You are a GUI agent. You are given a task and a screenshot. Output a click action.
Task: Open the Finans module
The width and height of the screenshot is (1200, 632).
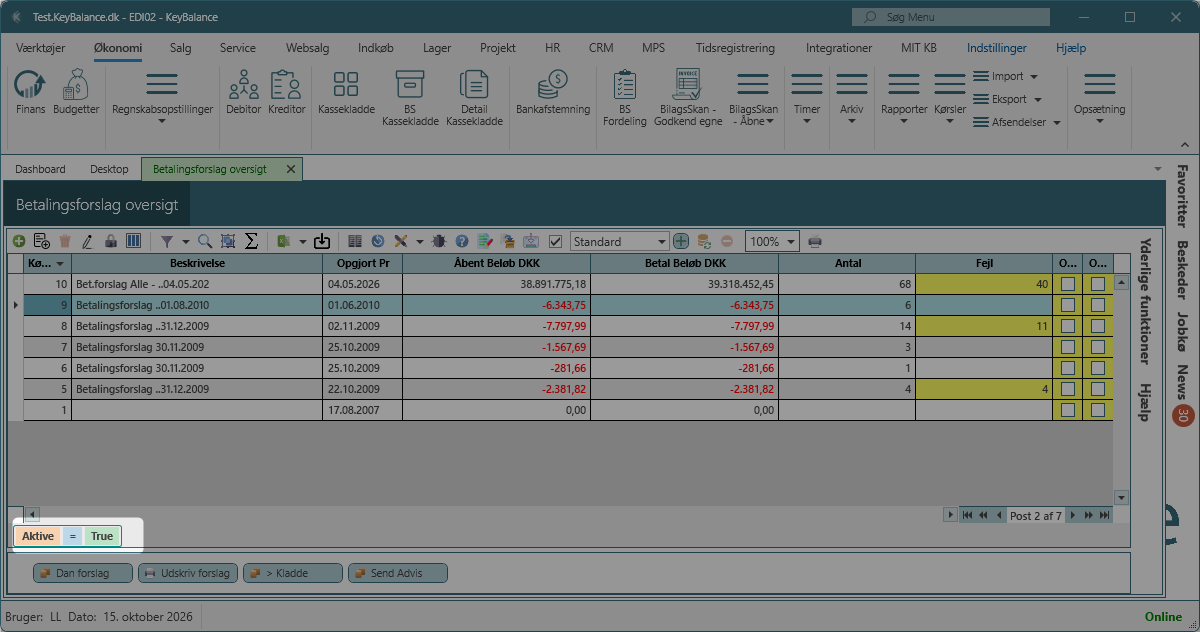[x=30, y=91]
